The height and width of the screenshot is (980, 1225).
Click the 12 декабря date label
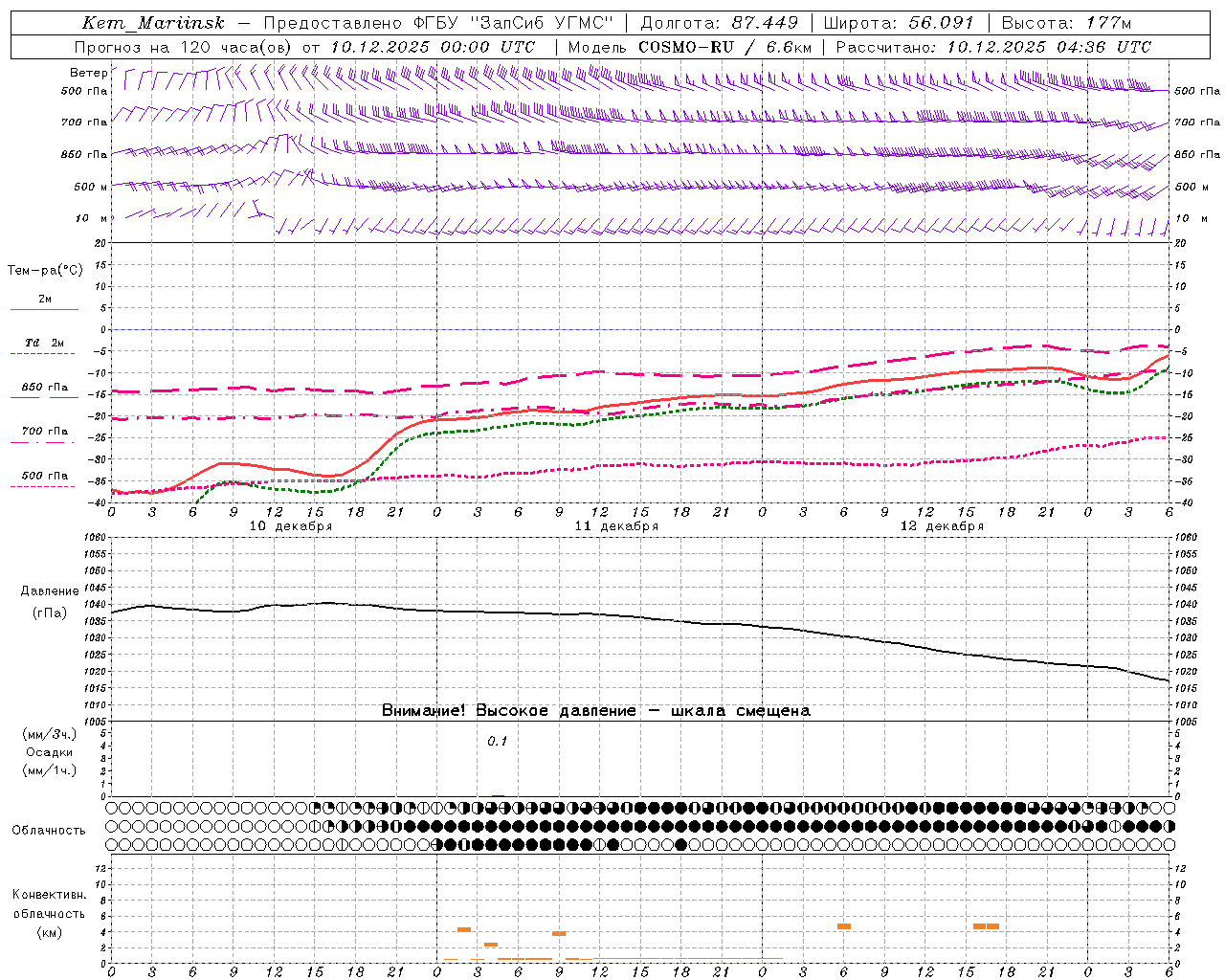point(942,526)
